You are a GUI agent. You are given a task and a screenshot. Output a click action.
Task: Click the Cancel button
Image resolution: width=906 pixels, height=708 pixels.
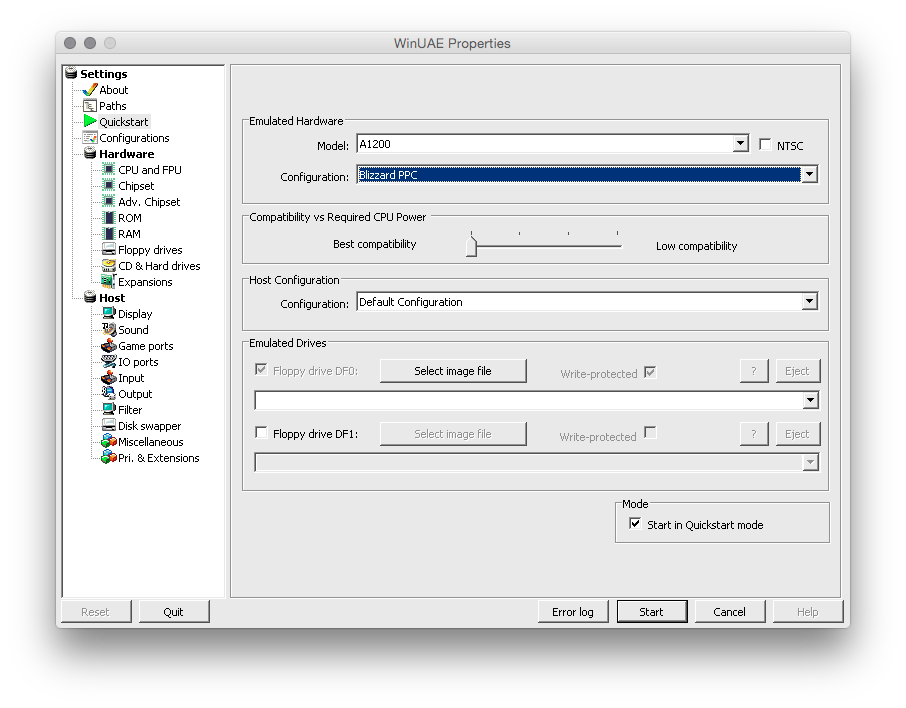coord(729,611)
